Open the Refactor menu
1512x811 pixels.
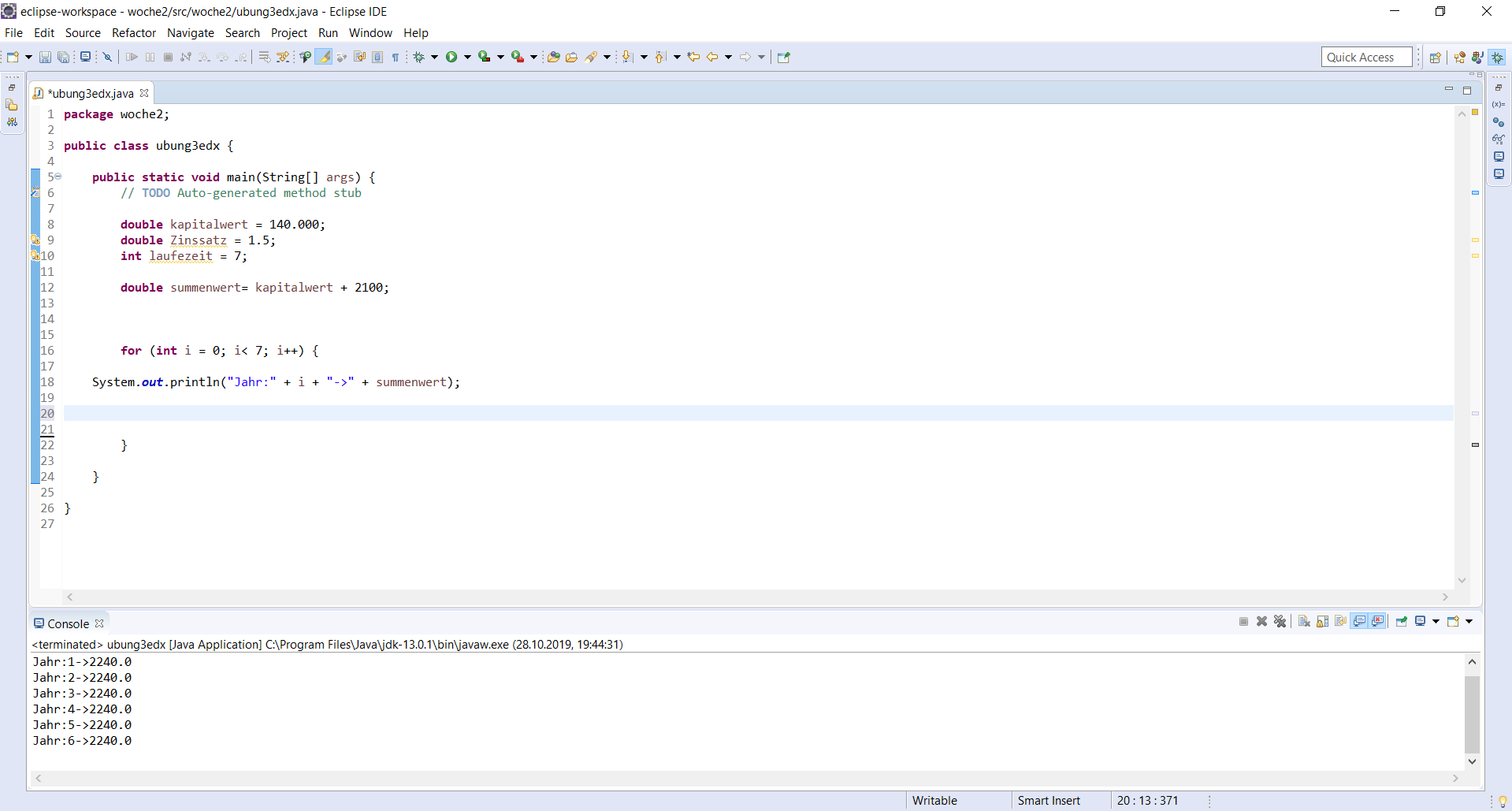point(133,32)
